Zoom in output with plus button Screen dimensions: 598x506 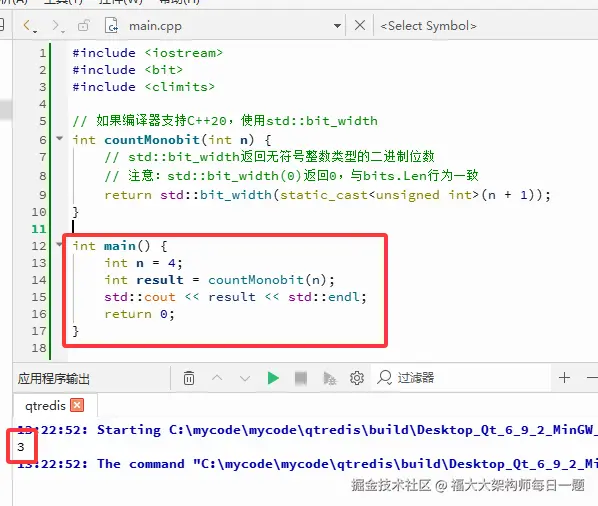coord(564,377)
